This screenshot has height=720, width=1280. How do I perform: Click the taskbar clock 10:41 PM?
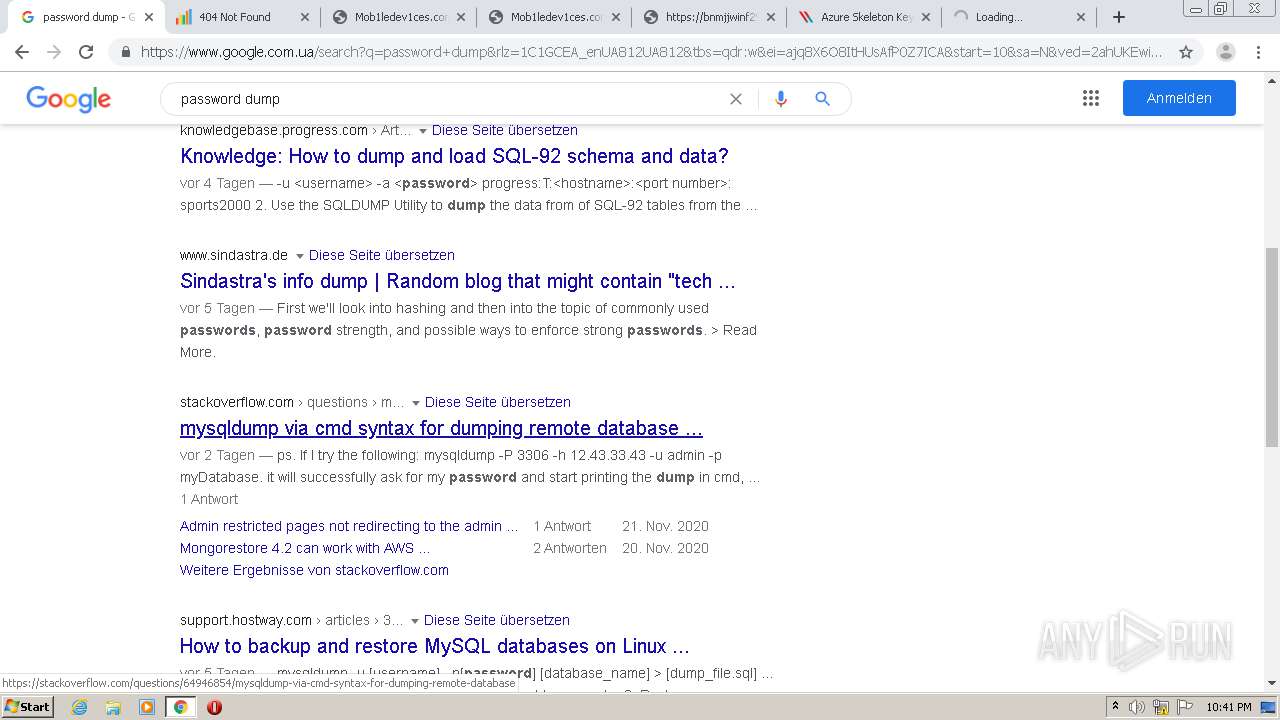click(x=1228, y=707)
